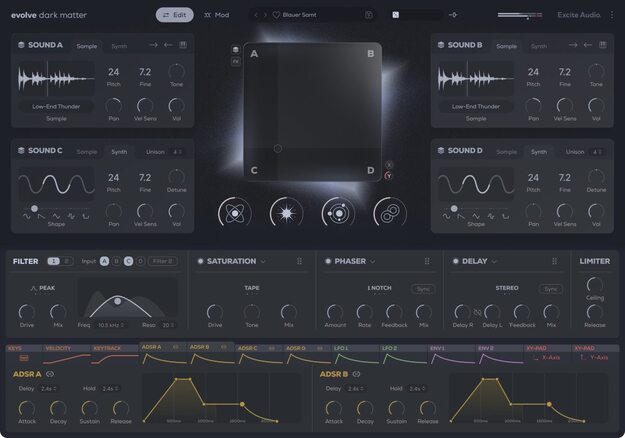Click Filter 2 routing button

click(163, 261)
